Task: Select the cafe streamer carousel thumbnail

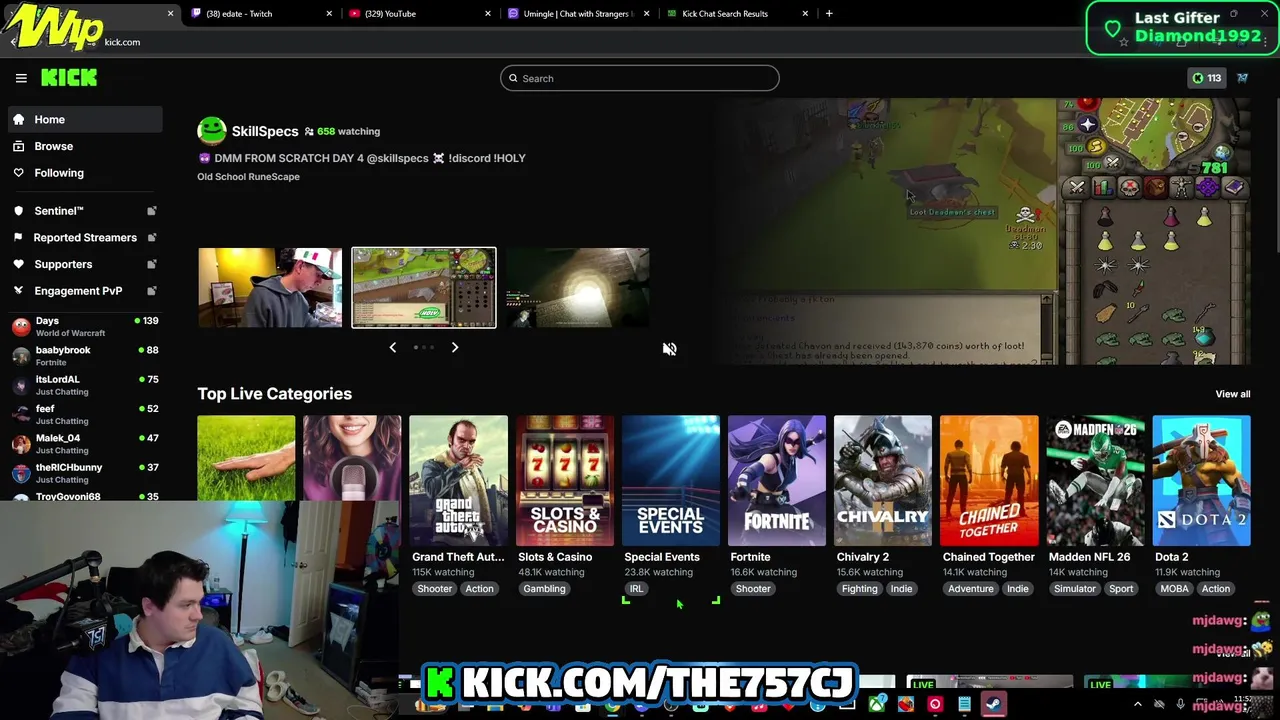Action: 270,288
